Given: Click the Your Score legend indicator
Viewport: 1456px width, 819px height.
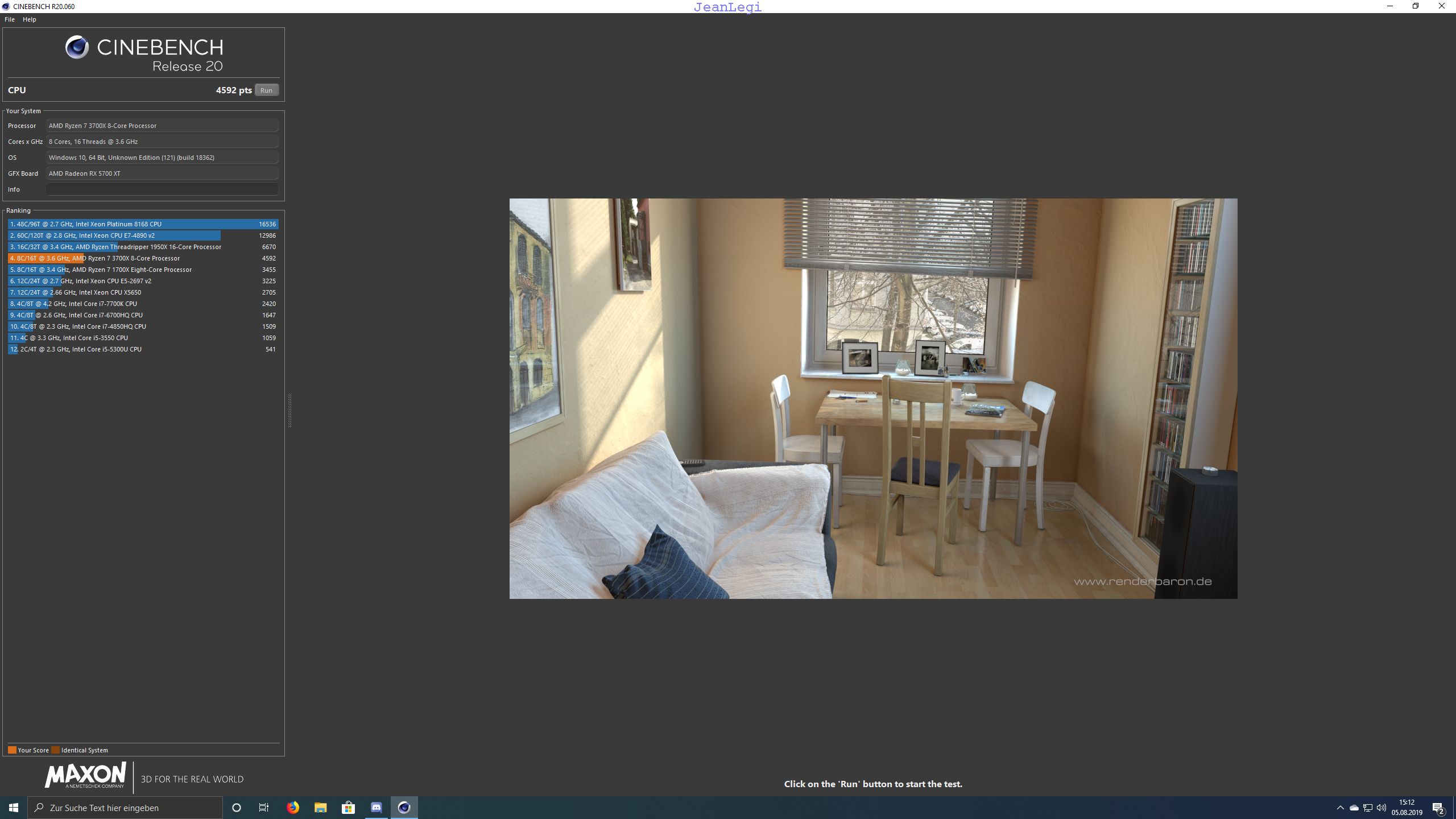Looking at the screenshot, I should [x=12, y=750].
